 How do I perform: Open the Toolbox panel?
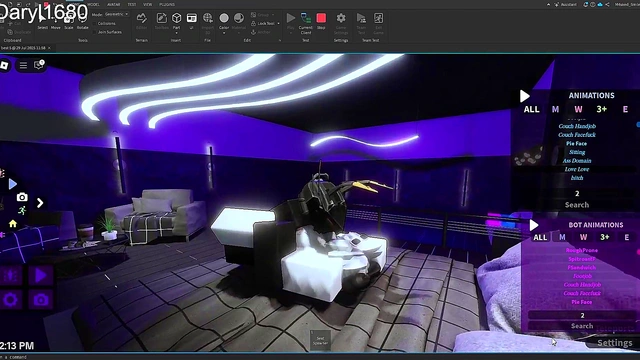162,21
